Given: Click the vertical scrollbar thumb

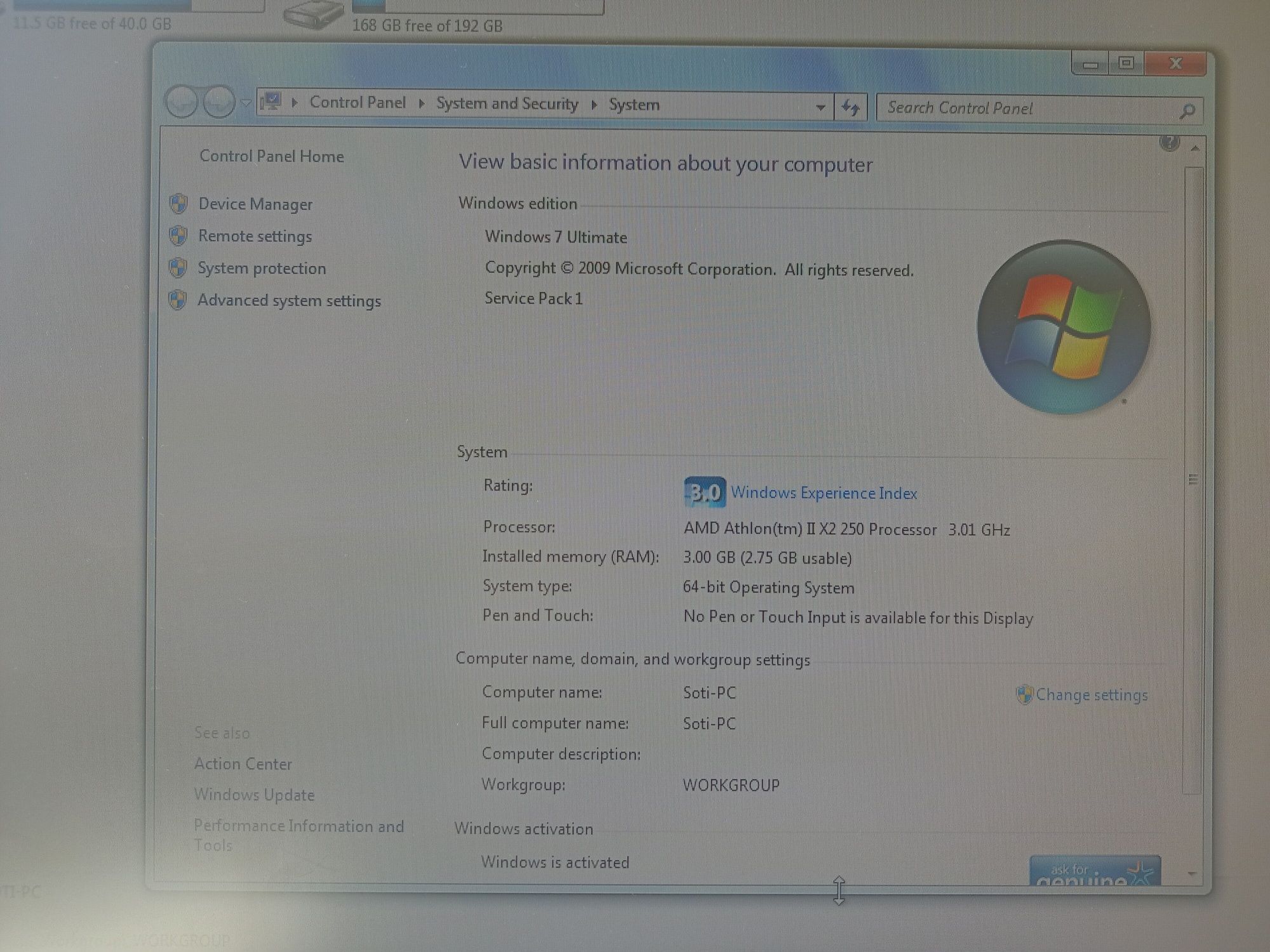Looking at the screenshot, I should pos(1193,480).
